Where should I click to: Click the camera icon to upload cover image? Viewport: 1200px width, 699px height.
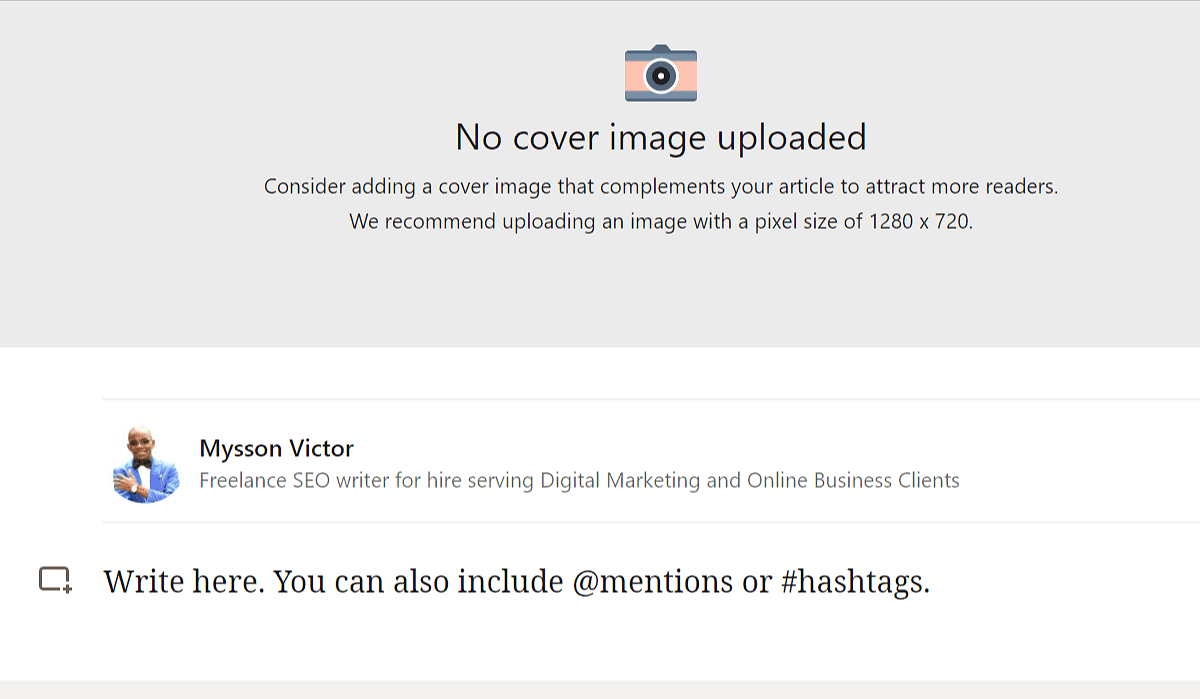(x=661, y=73)
